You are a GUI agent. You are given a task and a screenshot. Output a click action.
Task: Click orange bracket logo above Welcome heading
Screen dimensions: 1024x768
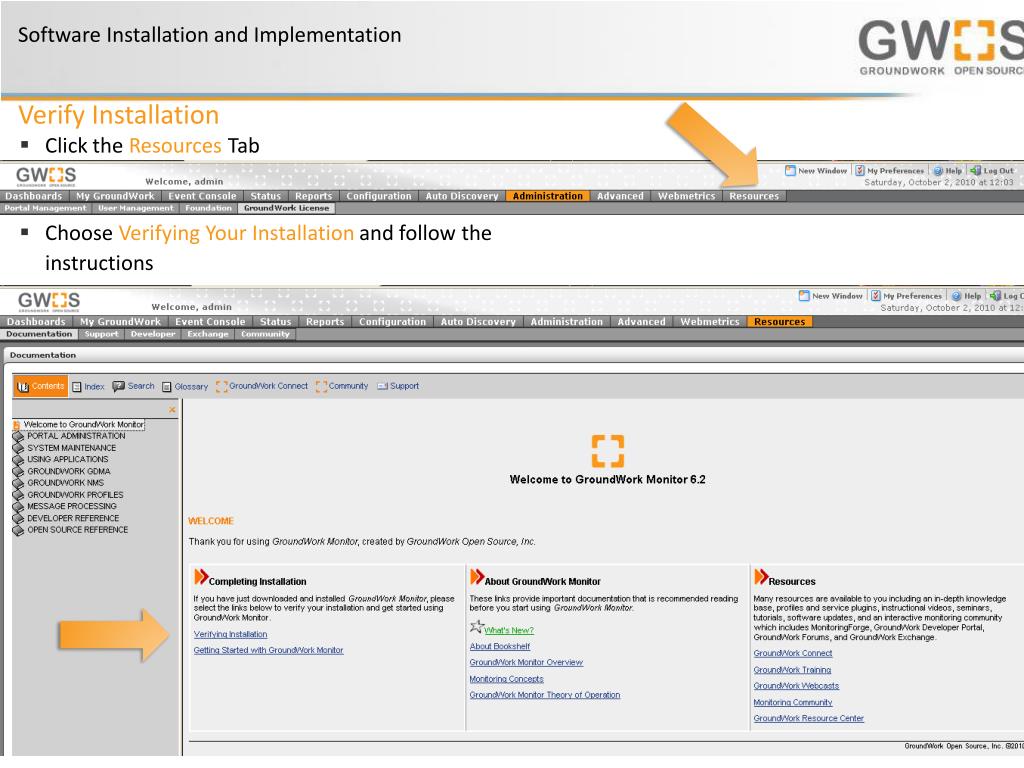click(608, 451)
